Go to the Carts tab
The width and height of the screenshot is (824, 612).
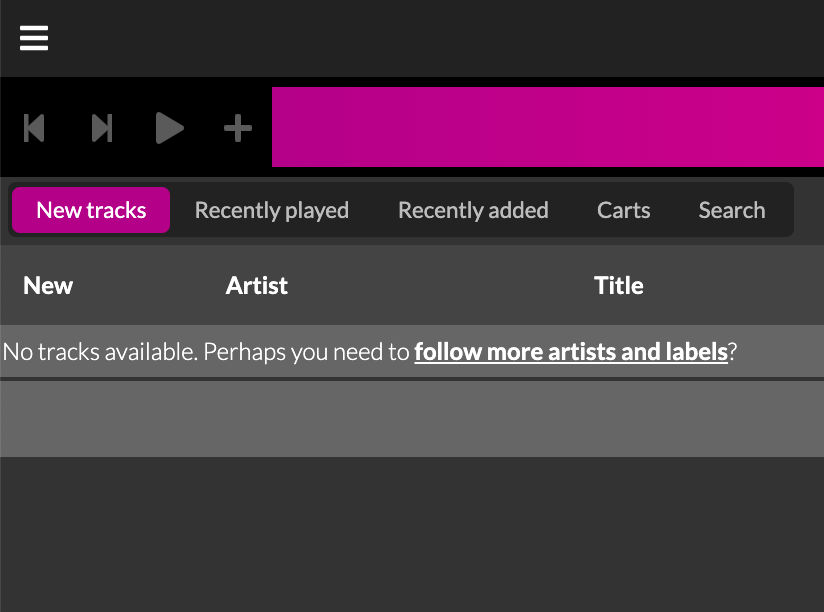[623, 210]
